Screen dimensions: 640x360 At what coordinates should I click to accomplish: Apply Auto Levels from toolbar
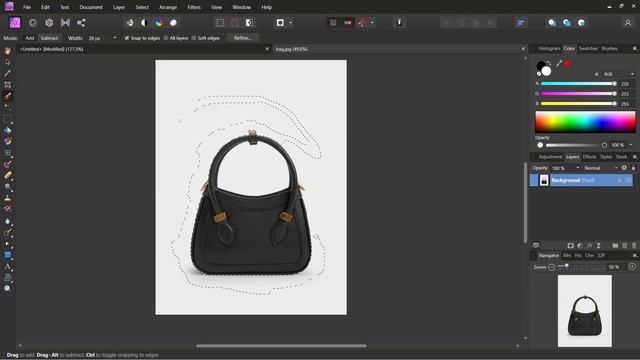coord(130,23)
